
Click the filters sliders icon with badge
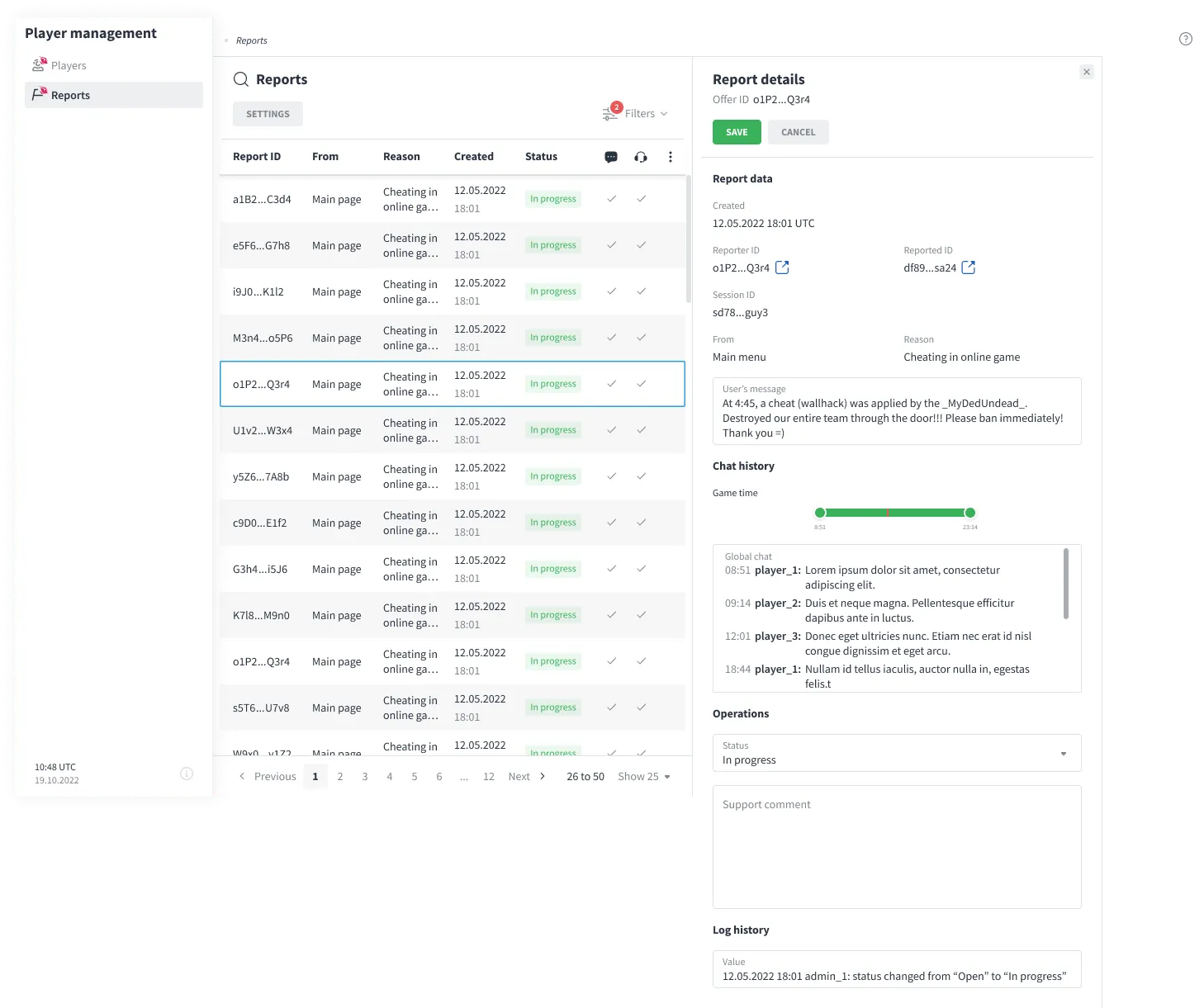tap(611, 113)
